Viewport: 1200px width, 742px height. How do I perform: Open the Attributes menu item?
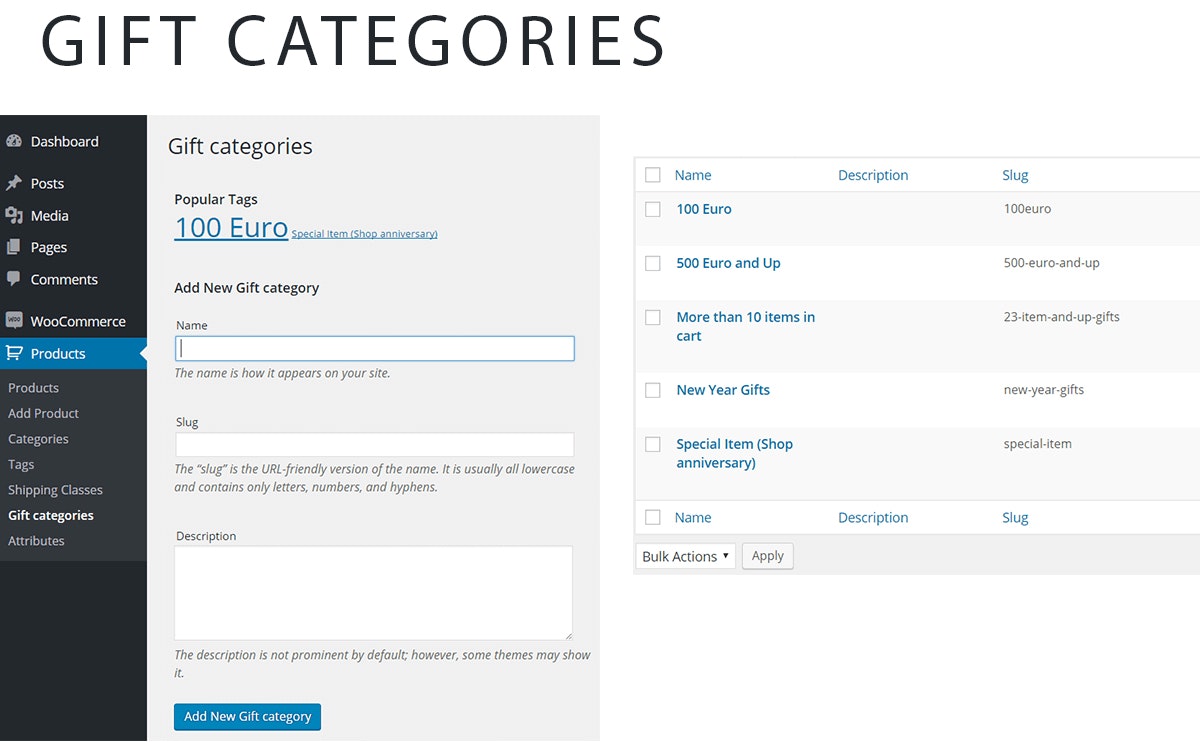point(36,540)
